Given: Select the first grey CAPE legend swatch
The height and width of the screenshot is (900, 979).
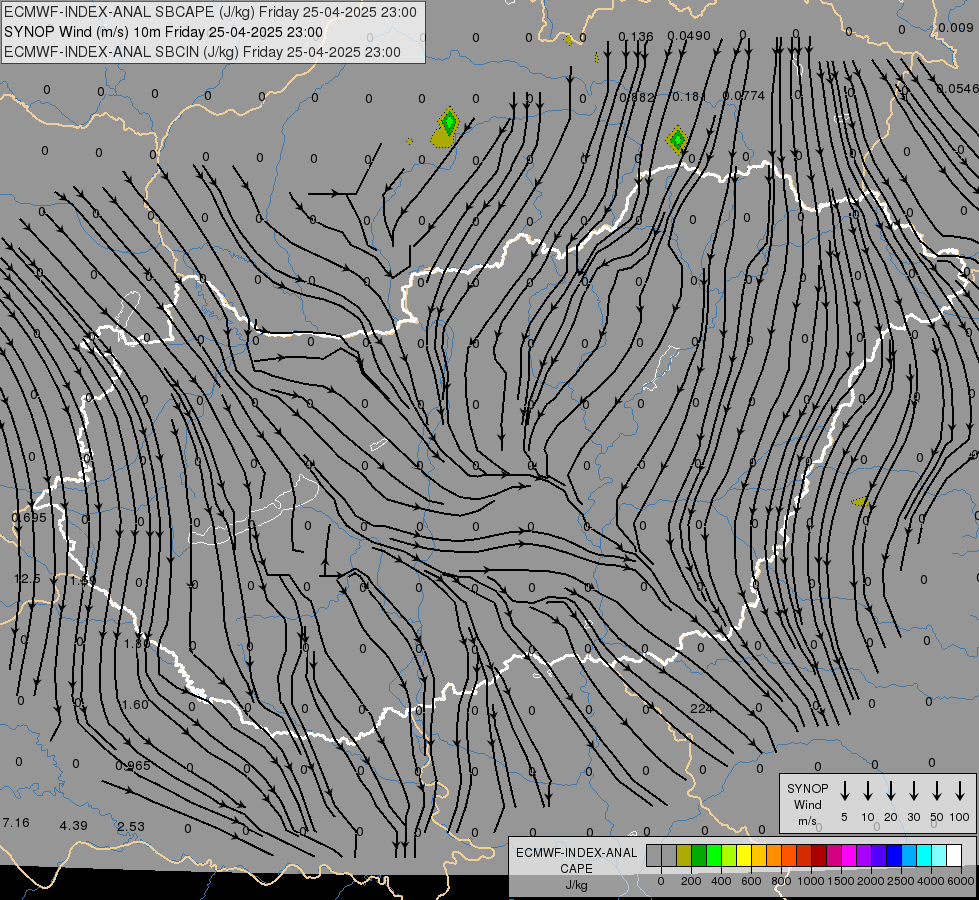Looking at the screenshot, I should (654, 855).
